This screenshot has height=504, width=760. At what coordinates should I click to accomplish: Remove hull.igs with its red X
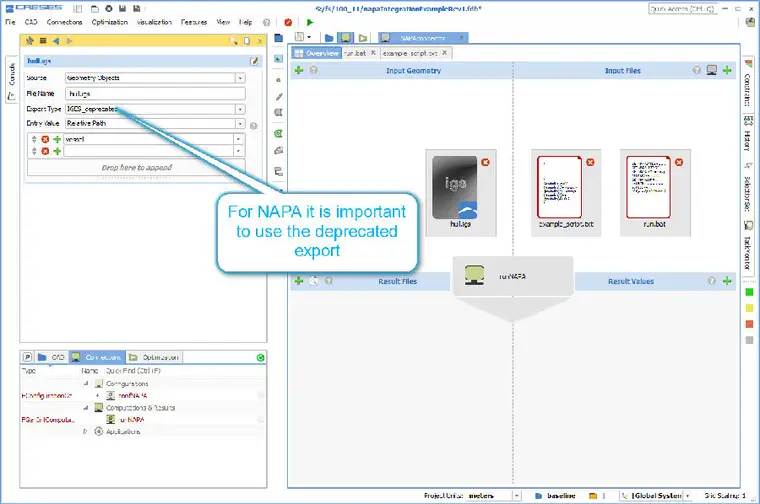(485, 162)
